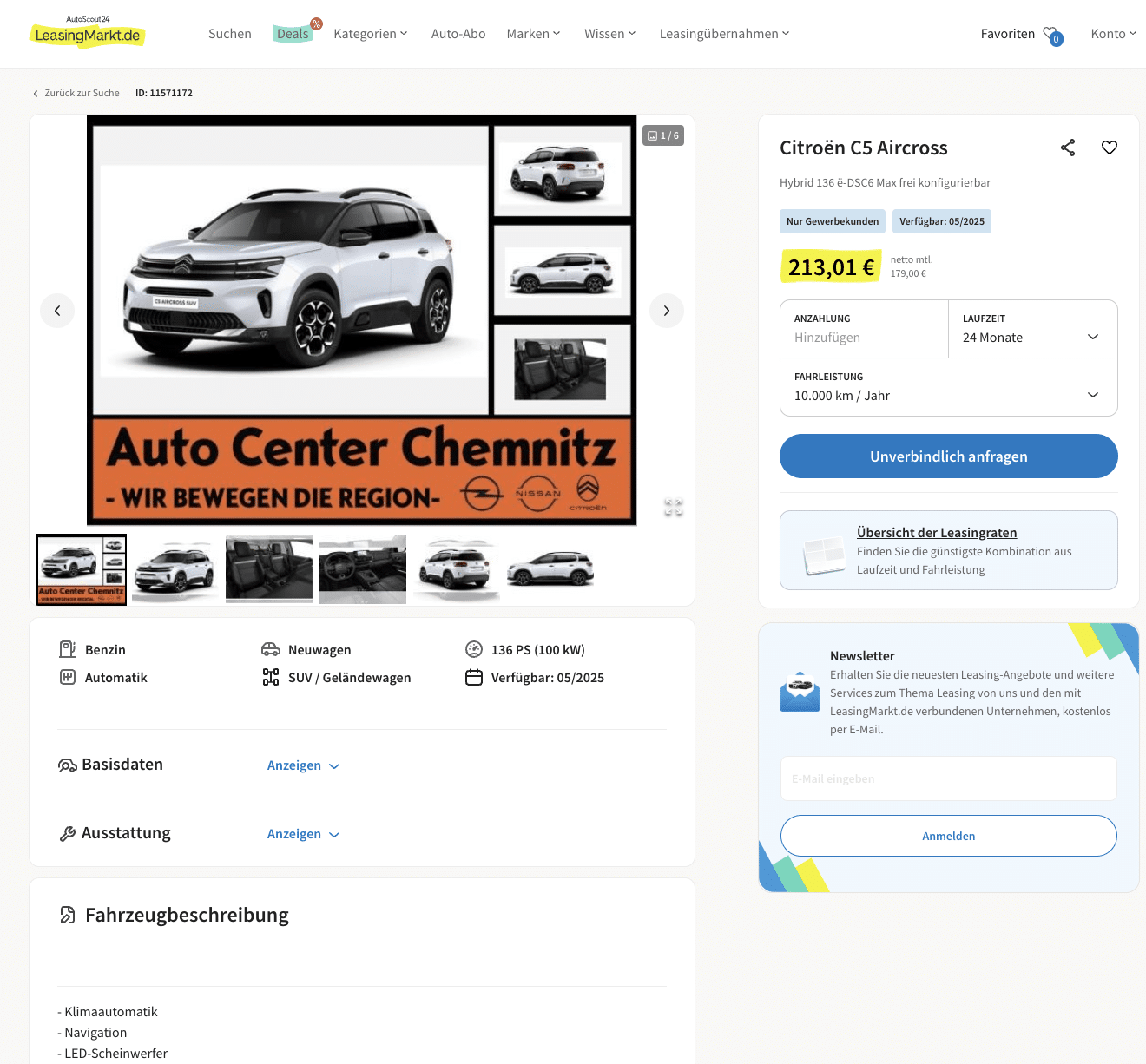Open the Deals nav item
The width and height of the screenshot is (1146, 1064).
point(293,34)
